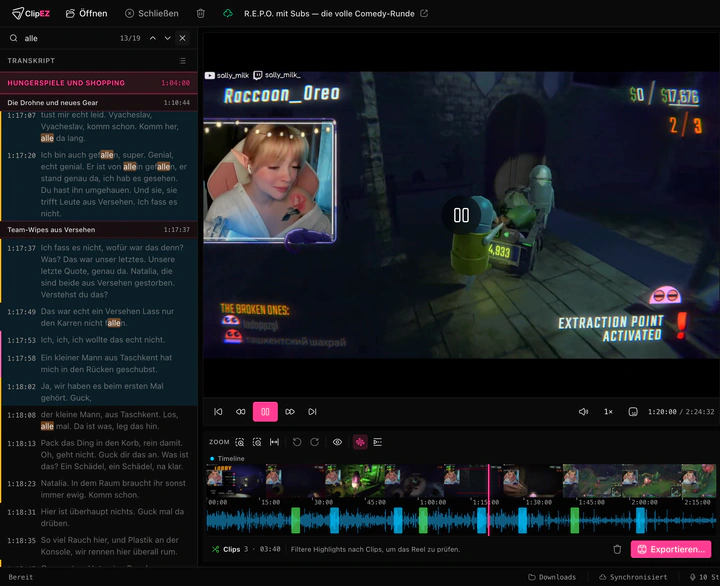Click the green cloud sync icon

(x=228, y=13)
